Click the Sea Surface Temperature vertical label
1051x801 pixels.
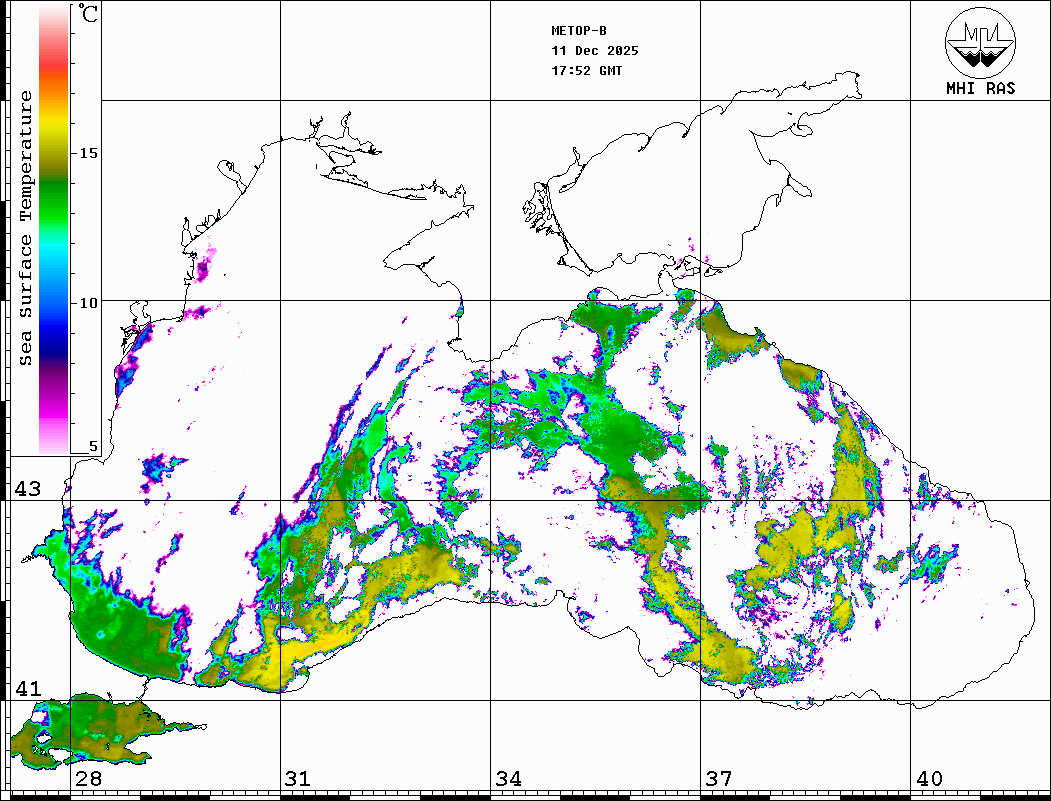tap(27, 228)
